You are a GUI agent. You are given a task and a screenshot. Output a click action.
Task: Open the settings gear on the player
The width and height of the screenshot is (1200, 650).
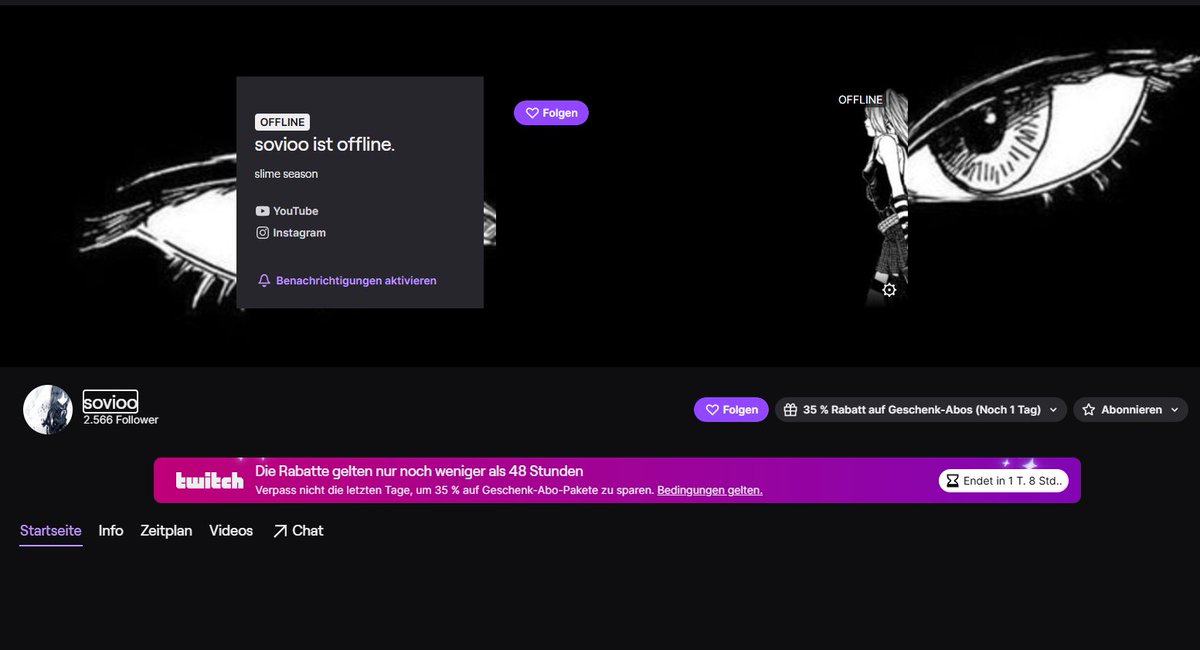tap(889, 290)
